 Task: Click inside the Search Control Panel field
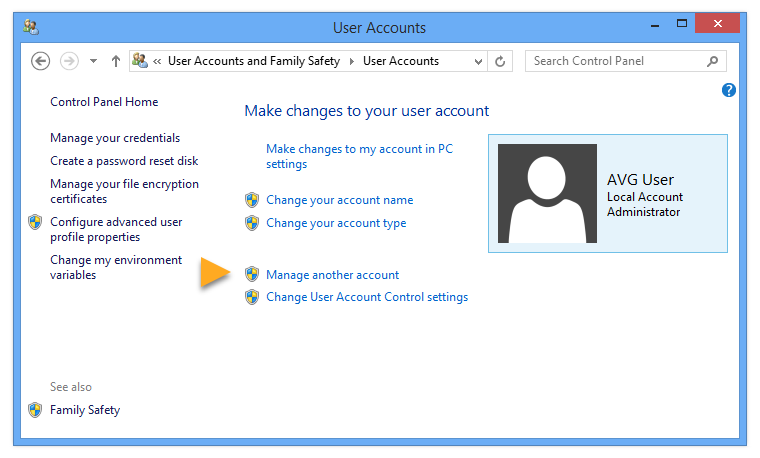point(615,61)
